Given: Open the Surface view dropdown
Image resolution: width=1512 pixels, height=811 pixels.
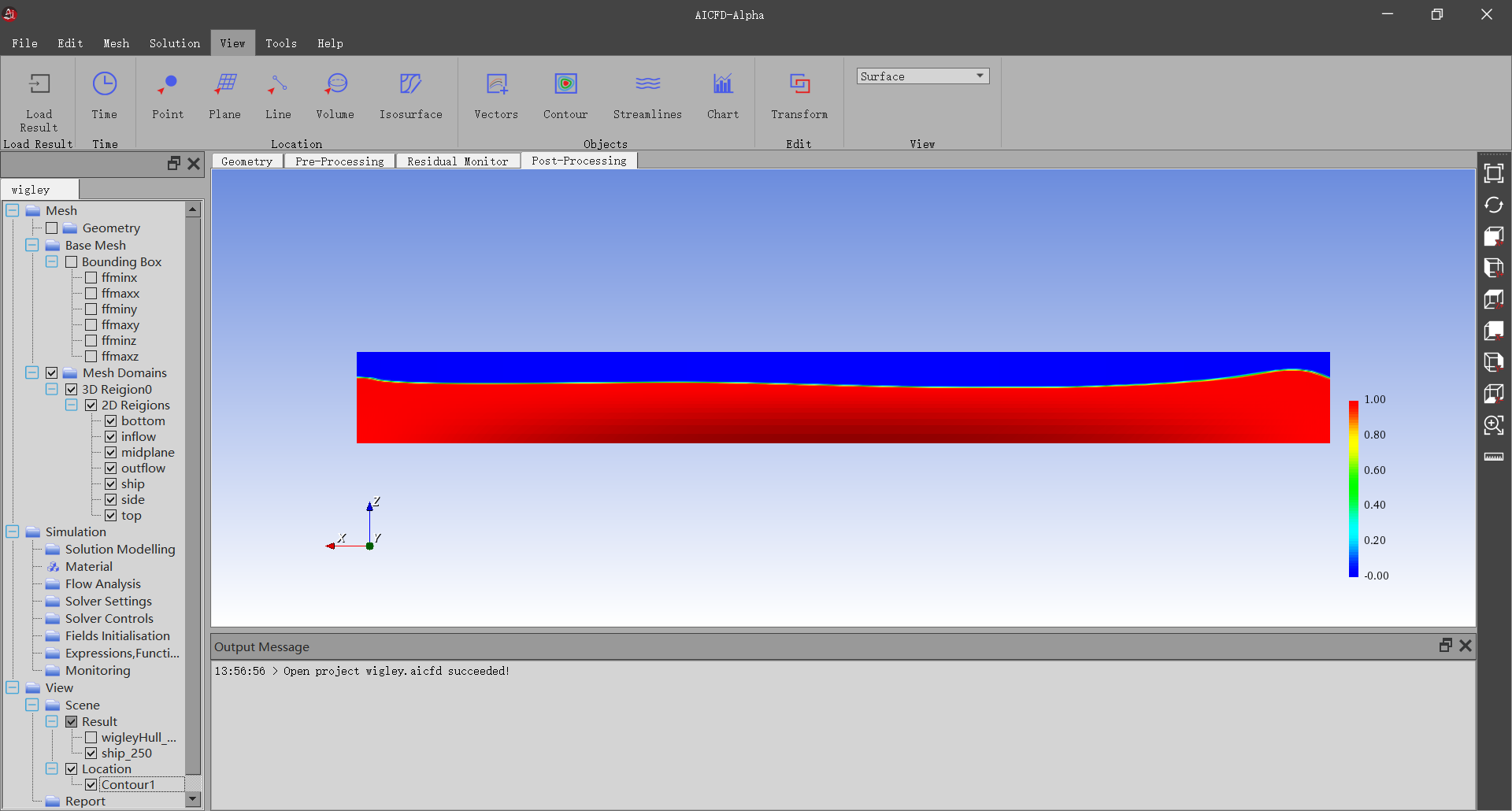Looking at the screenshot, I should coord(923,76).
